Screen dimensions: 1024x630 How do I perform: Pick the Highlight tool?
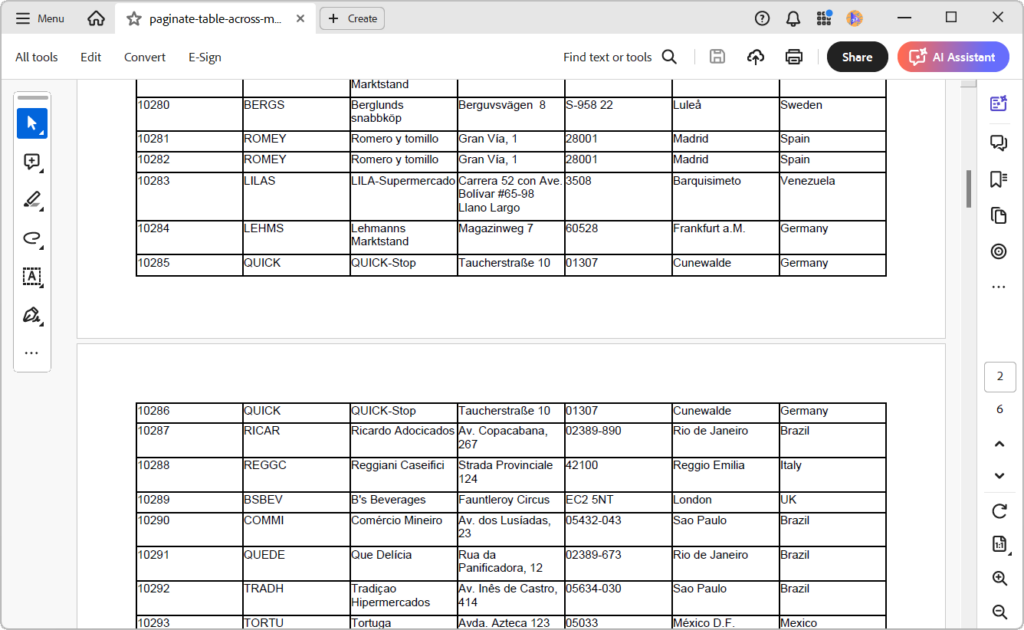click(31, 199)
